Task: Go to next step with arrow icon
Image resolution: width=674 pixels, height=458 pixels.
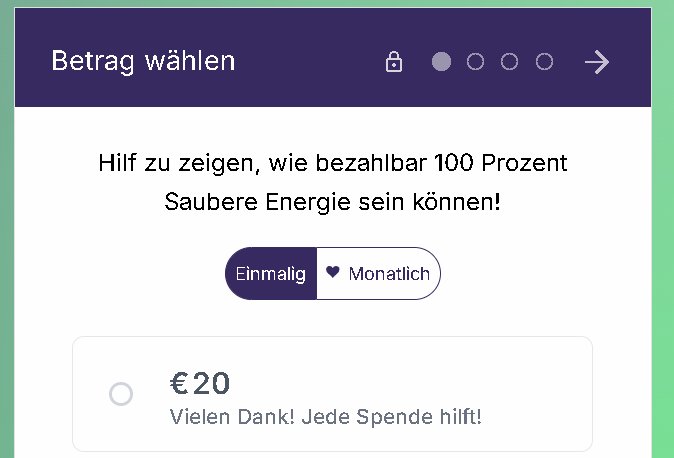Action: (x=597, y=62)
